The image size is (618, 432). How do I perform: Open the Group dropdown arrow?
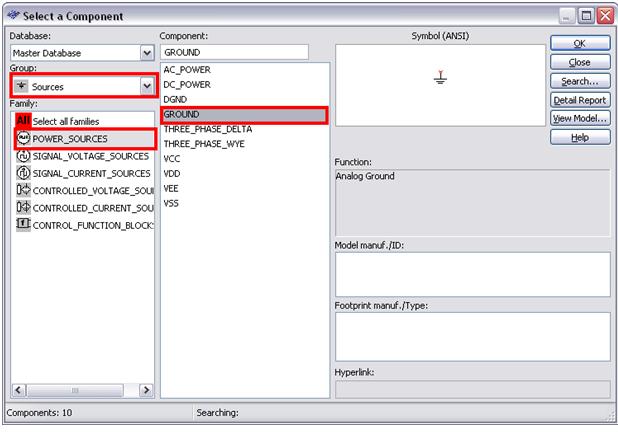[147, 86]
